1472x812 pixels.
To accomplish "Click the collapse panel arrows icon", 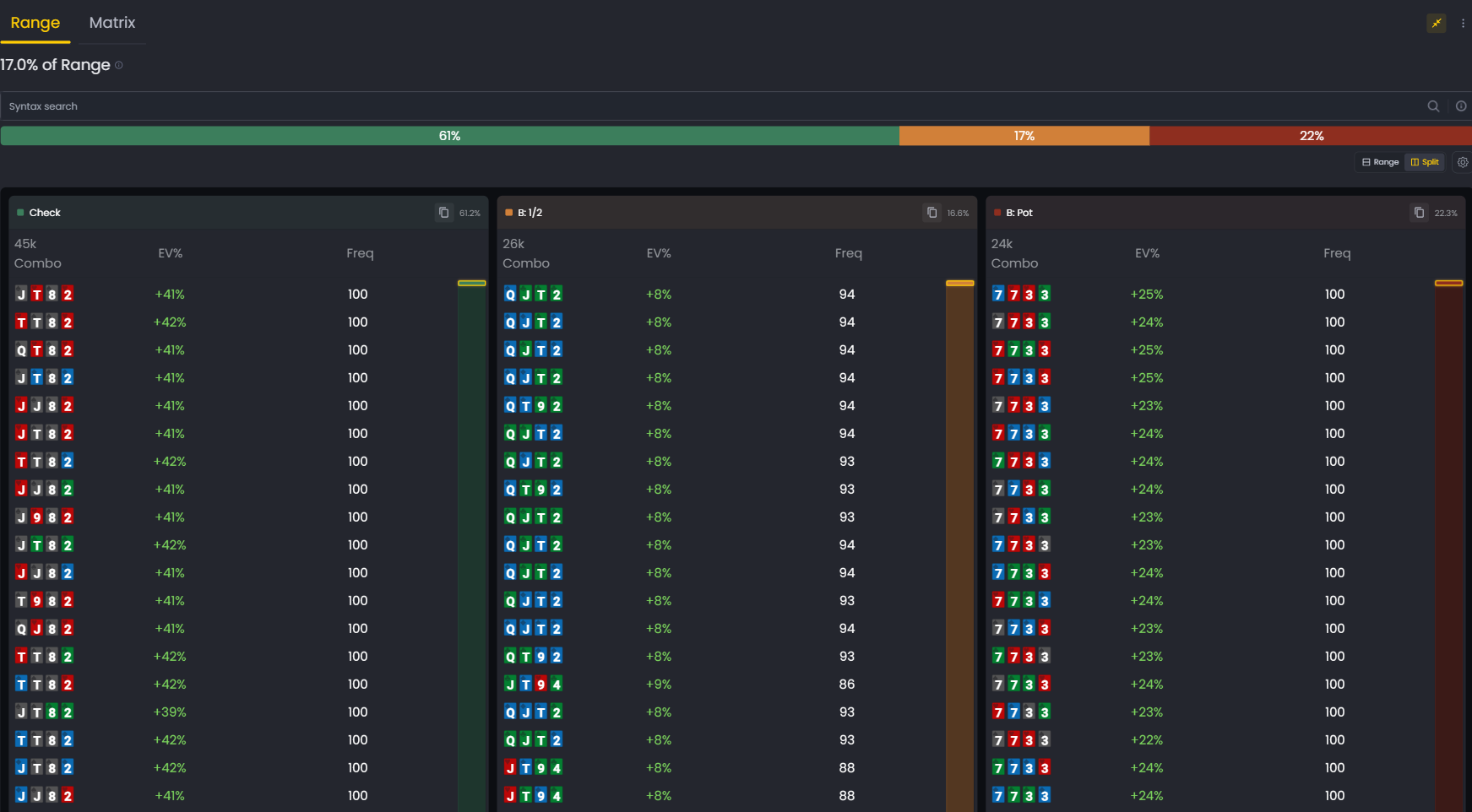I will (1436, 23).
